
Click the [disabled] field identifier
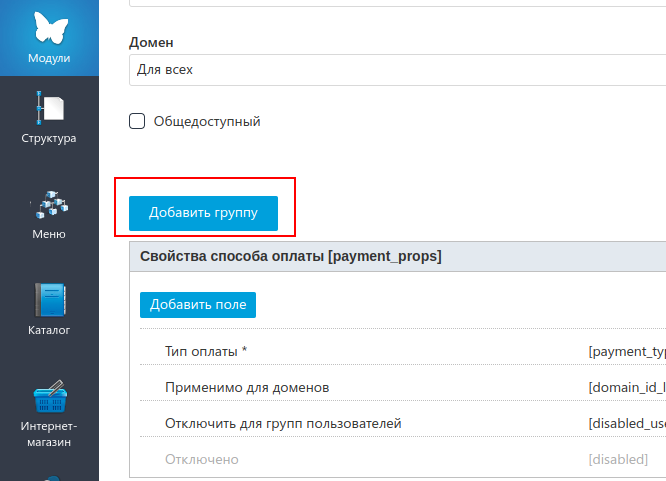click(x=618, y=459)
